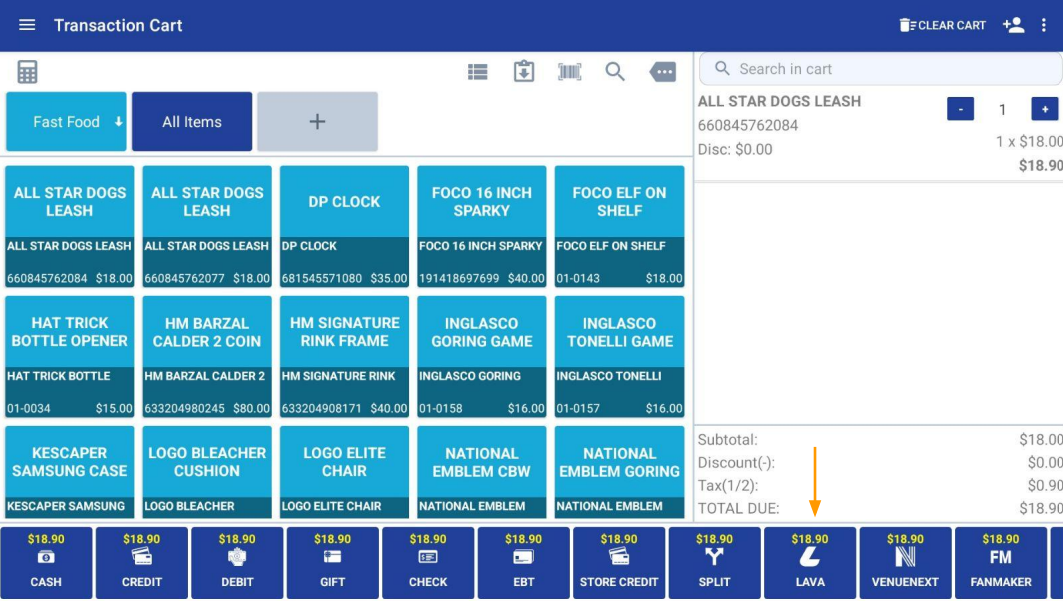Increase ALL STAR DOGS LEASH quantity
Screen dimensions: 1063x601
point(1045,110)
